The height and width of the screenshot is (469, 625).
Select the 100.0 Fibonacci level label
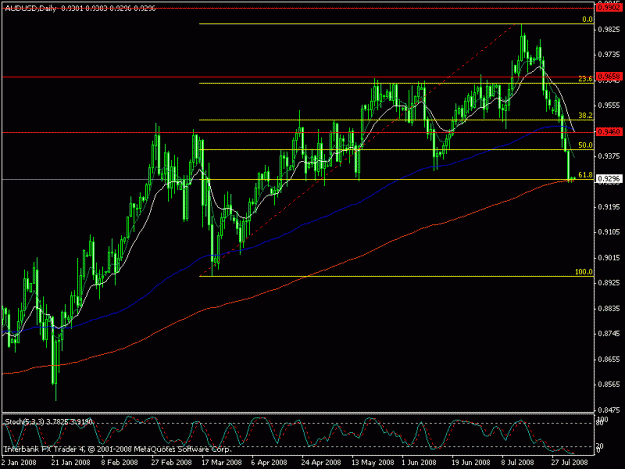coord(584,272)
